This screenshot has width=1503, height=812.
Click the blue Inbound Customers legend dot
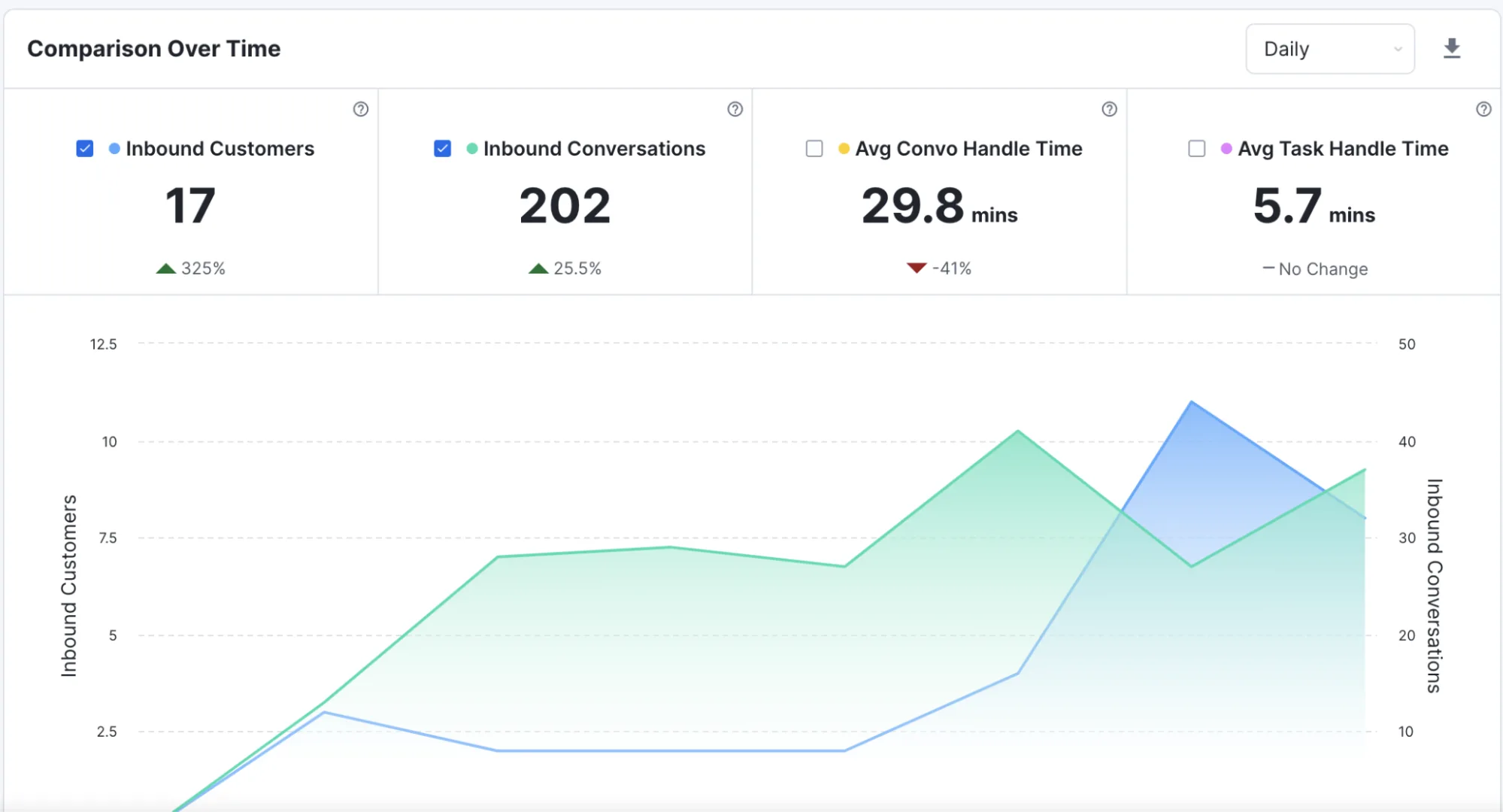pyautogui.click(x=114, y=149)
